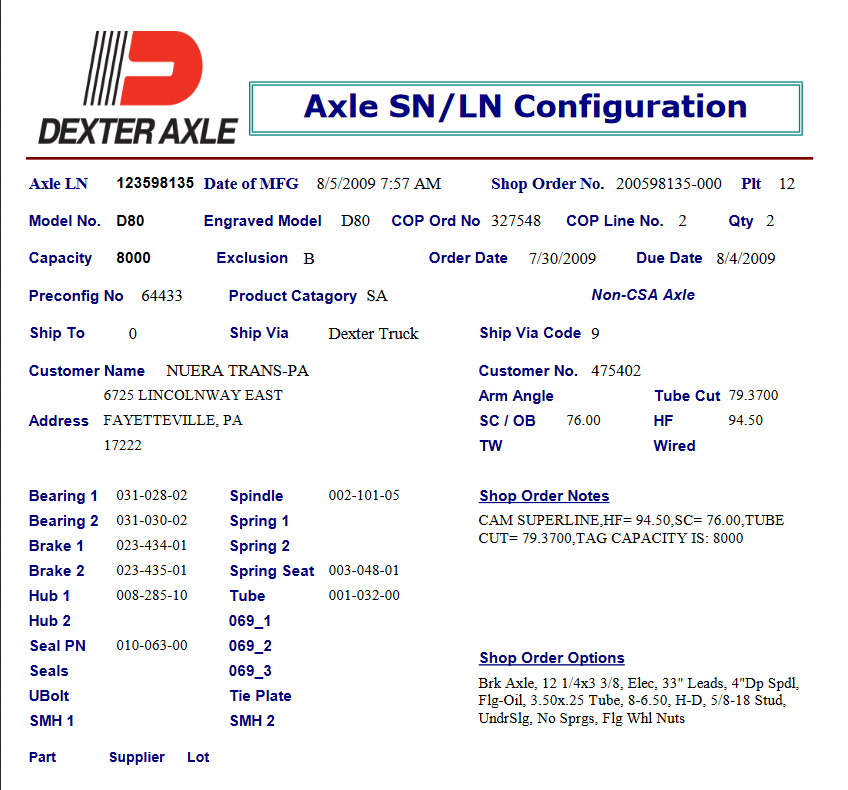Click the Brk Axle options description text
Viewport: 848px width, 790px height.
pyautogui.click(x=639, y=700)
